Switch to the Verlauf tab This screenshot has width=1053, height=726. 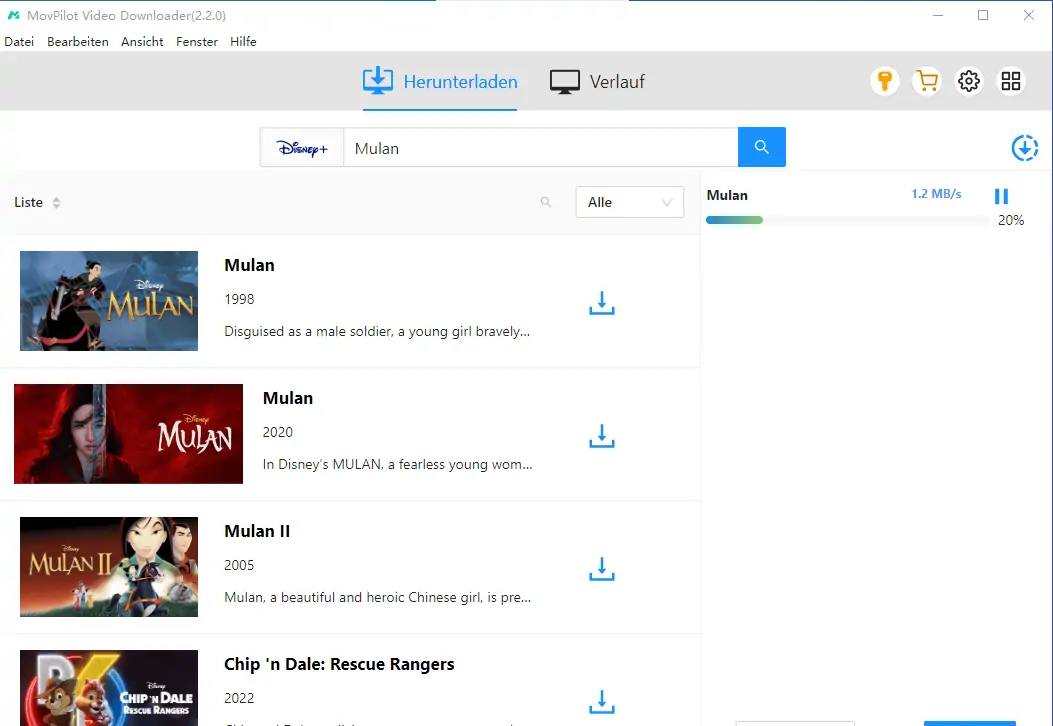click(x=597, y=82)
